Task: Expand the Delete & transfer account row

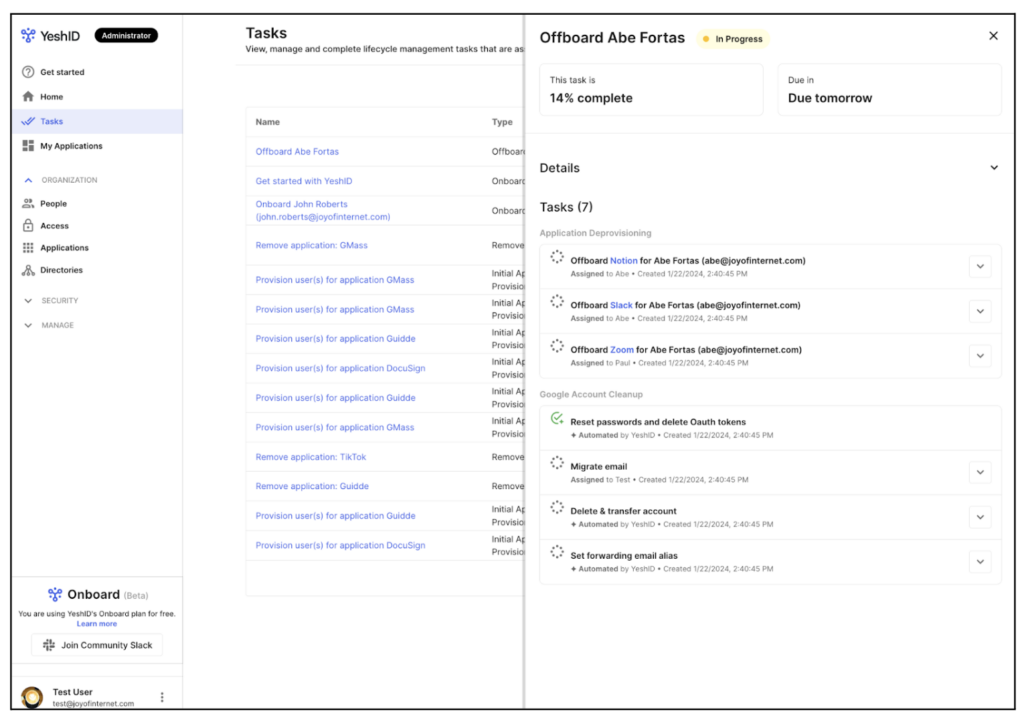Action: tap(980, 517)
